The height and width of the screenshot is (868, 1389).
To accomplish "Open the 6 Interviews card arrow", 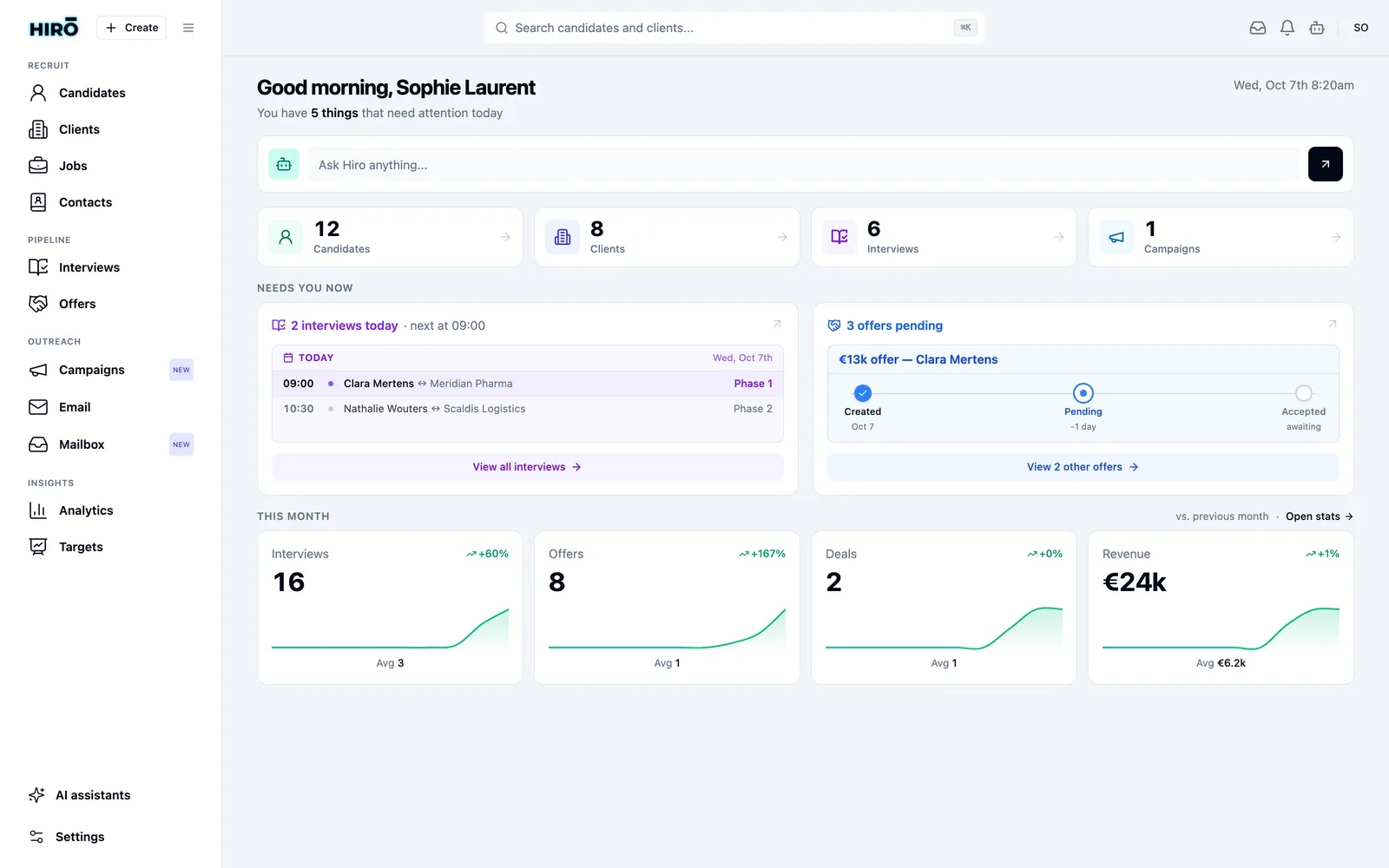I will pyautogui.click(x=1059, y=237).
